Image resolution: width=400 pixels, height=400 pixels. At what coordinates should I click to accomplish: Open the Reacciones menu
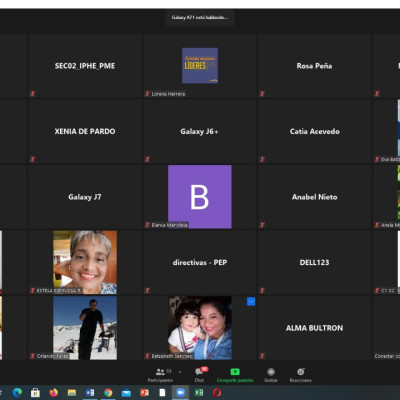coord(300,374)
